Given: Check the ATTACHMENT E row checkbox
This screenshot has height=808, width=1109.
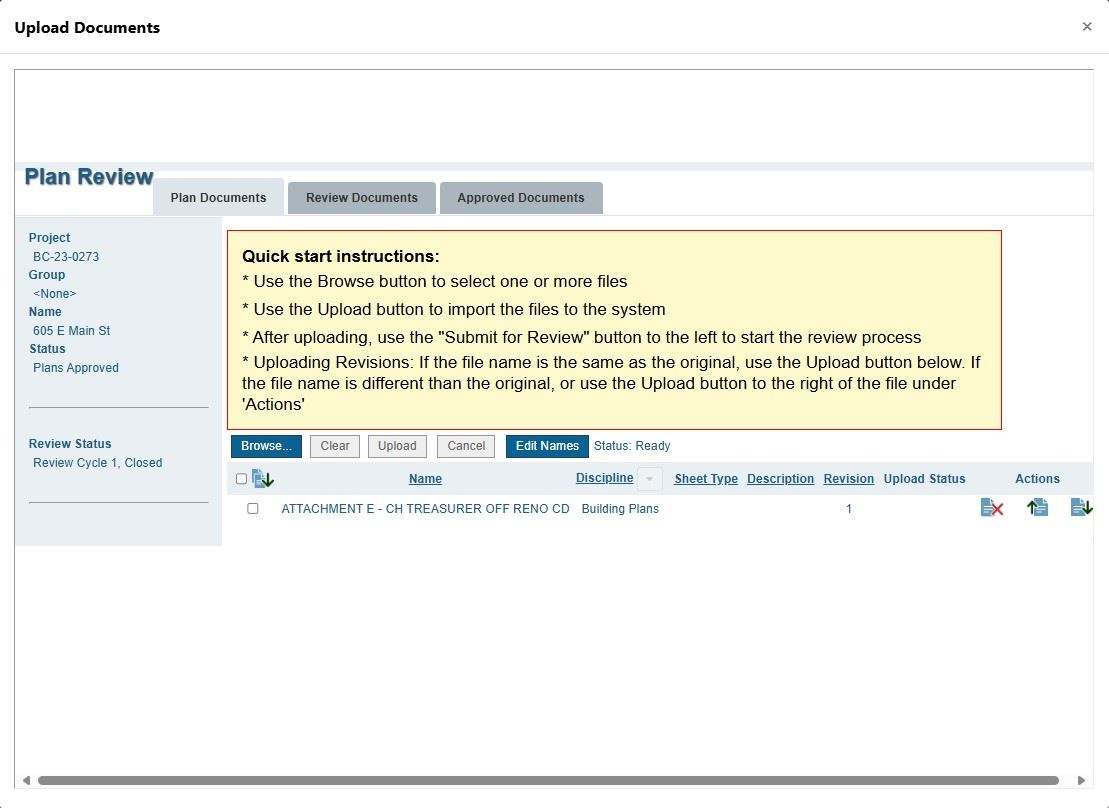Looking at the screenshot, I should (253, 509).
